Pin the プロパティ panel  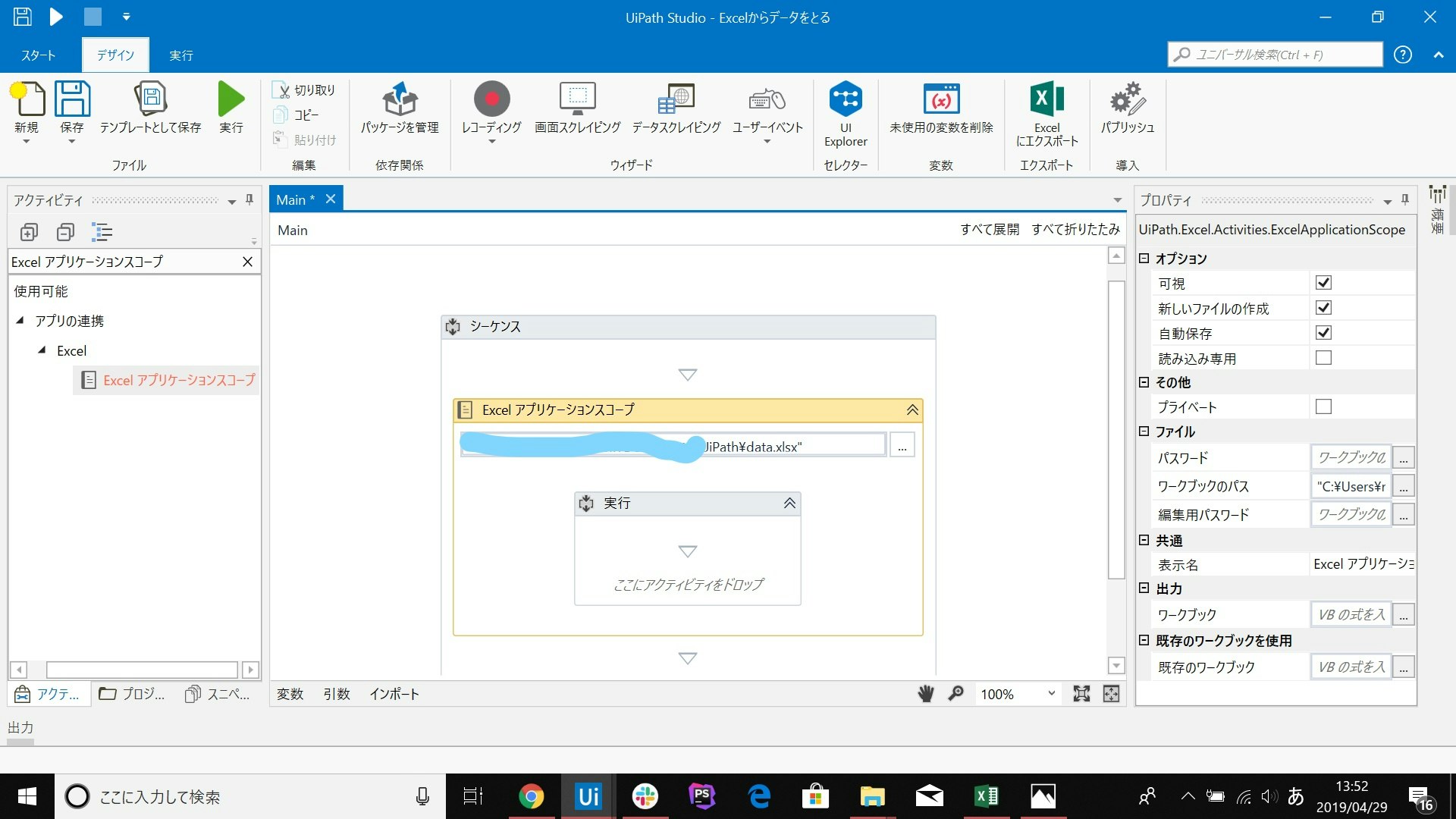[x=1405, y=199]
